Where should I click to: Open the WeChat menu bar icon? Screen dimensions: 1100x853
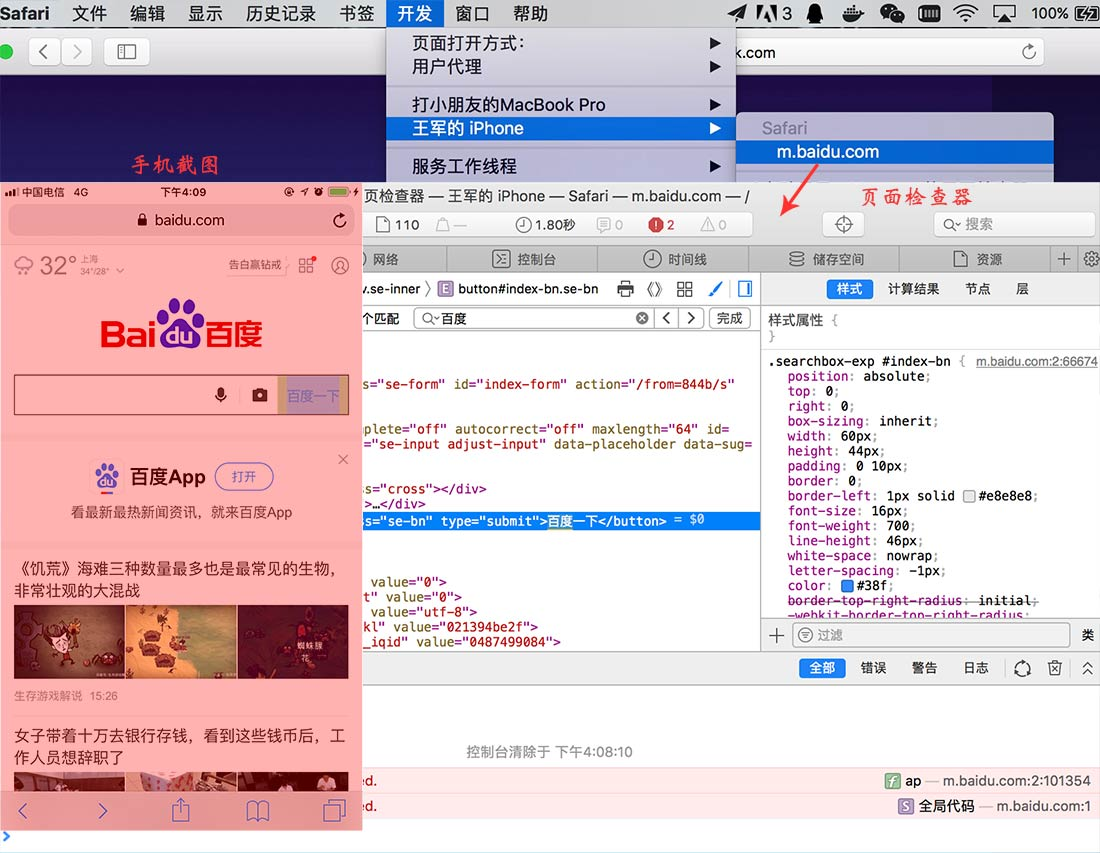(892, 13)
